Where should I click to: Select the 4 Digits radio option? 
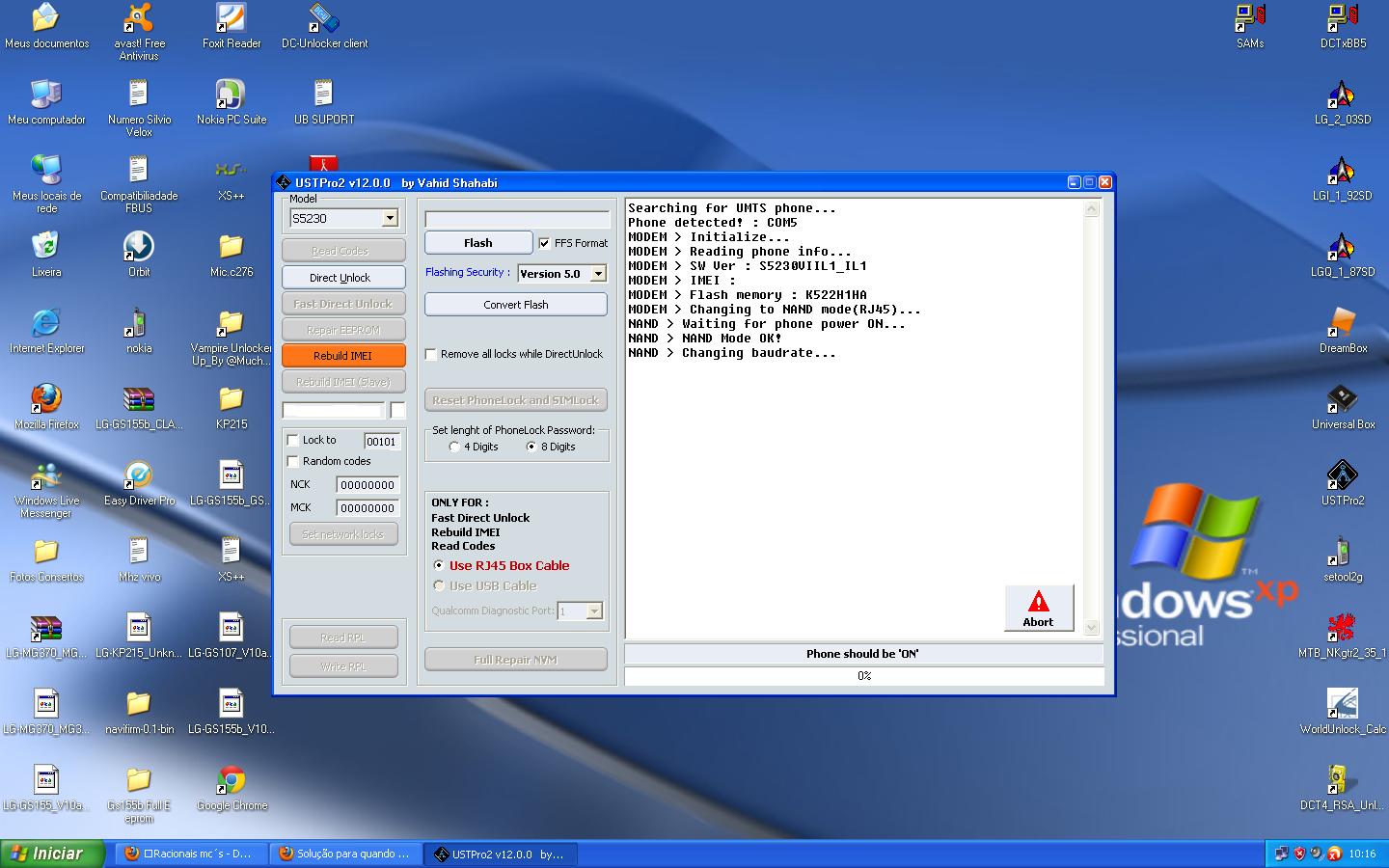coord(454,447)
